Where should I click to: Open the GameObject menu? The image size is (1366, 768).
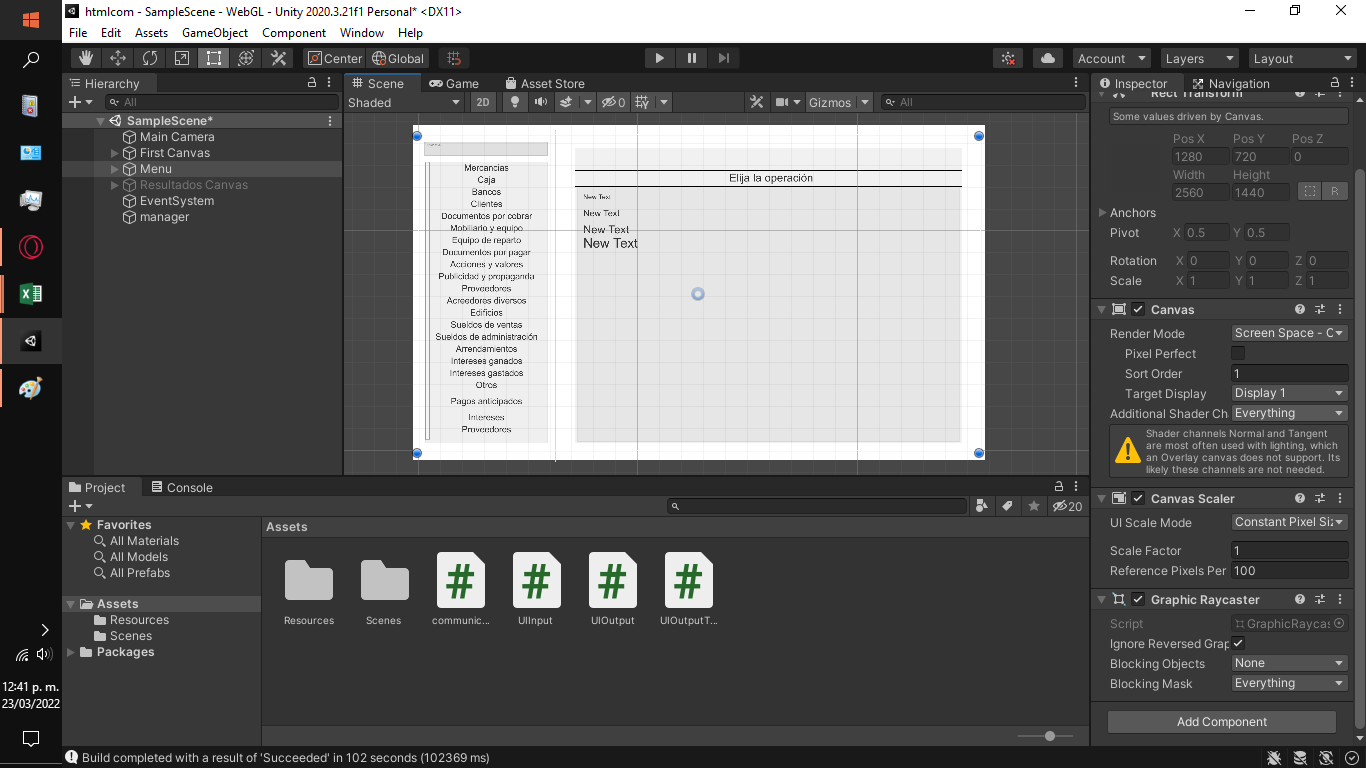tap(215, 33)
